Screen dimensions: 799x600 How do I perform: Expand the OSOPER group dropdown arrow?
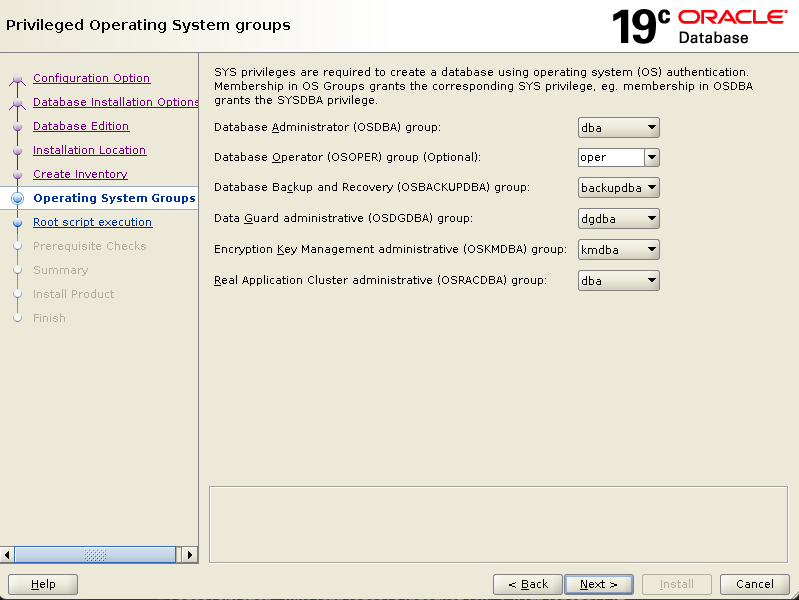point(652,158)
